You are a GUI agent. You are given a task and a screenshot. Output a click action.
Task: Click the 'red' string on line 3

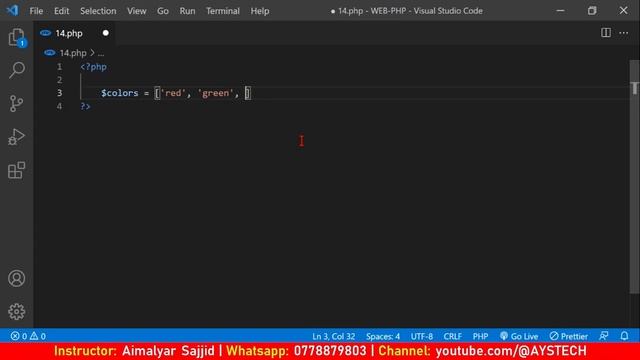173,93
